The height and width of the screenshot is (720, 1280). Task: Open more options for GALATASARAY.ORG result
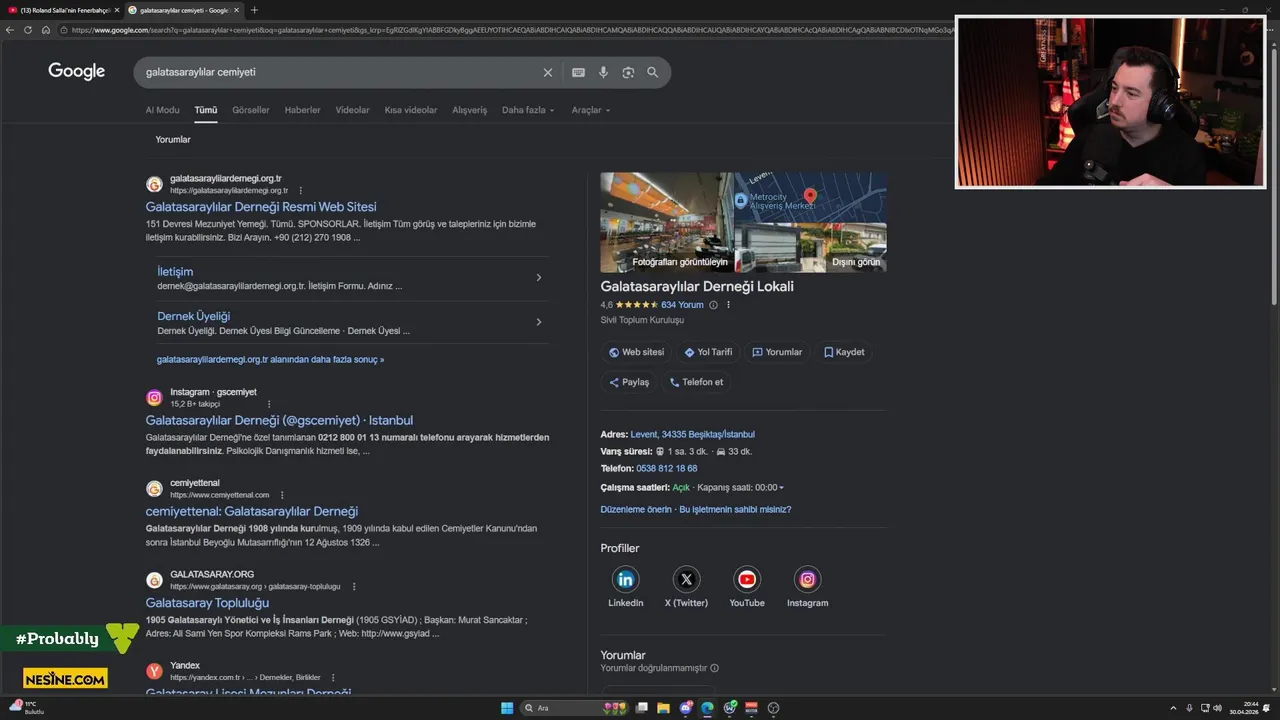pos(354,587)
